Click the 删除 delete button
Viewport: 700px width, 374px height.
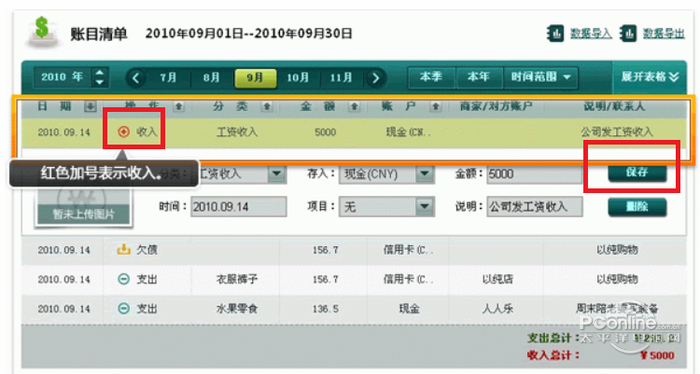[637, 207]
